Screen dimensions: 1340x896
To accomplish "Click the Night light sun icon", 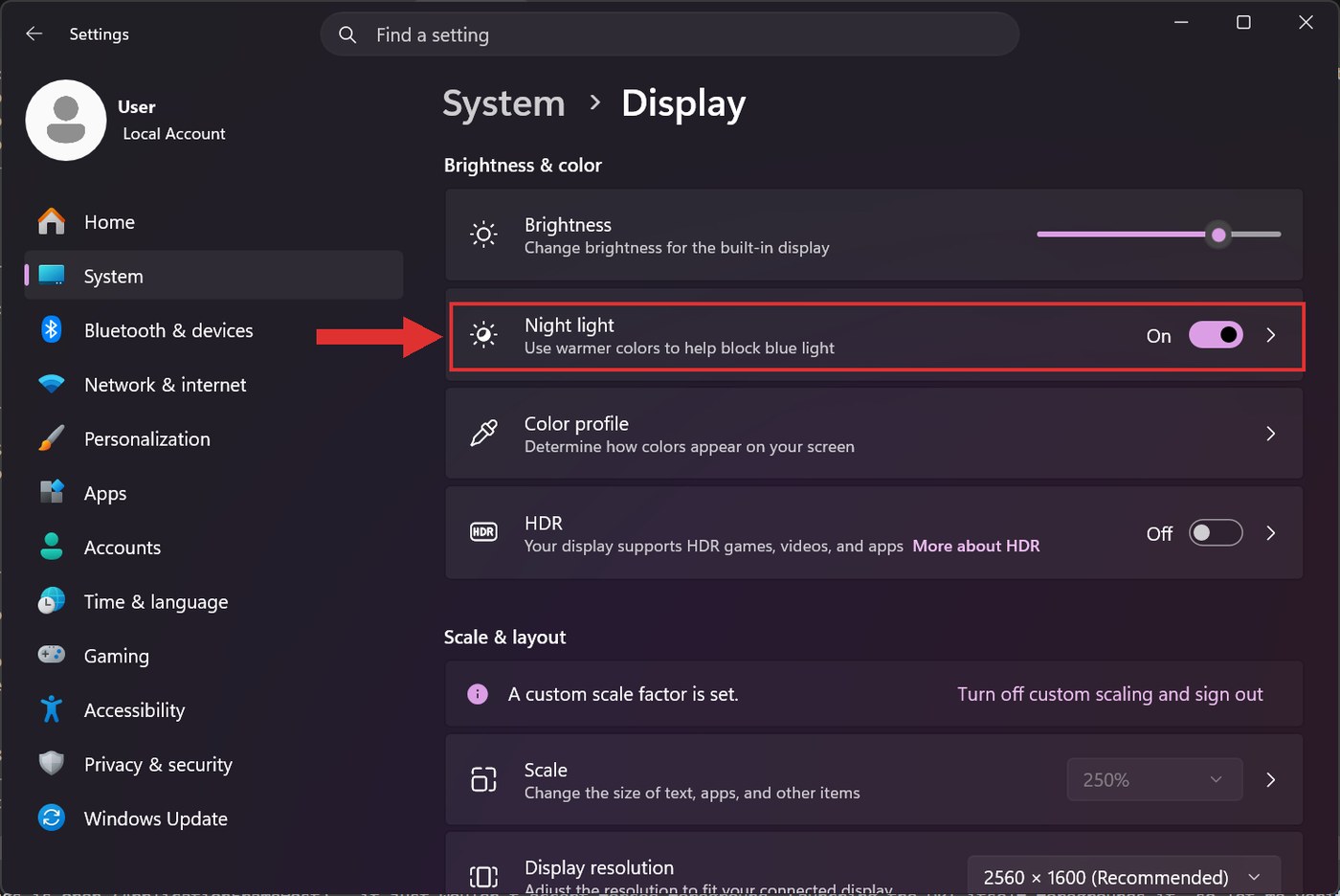I will [484, 334].
